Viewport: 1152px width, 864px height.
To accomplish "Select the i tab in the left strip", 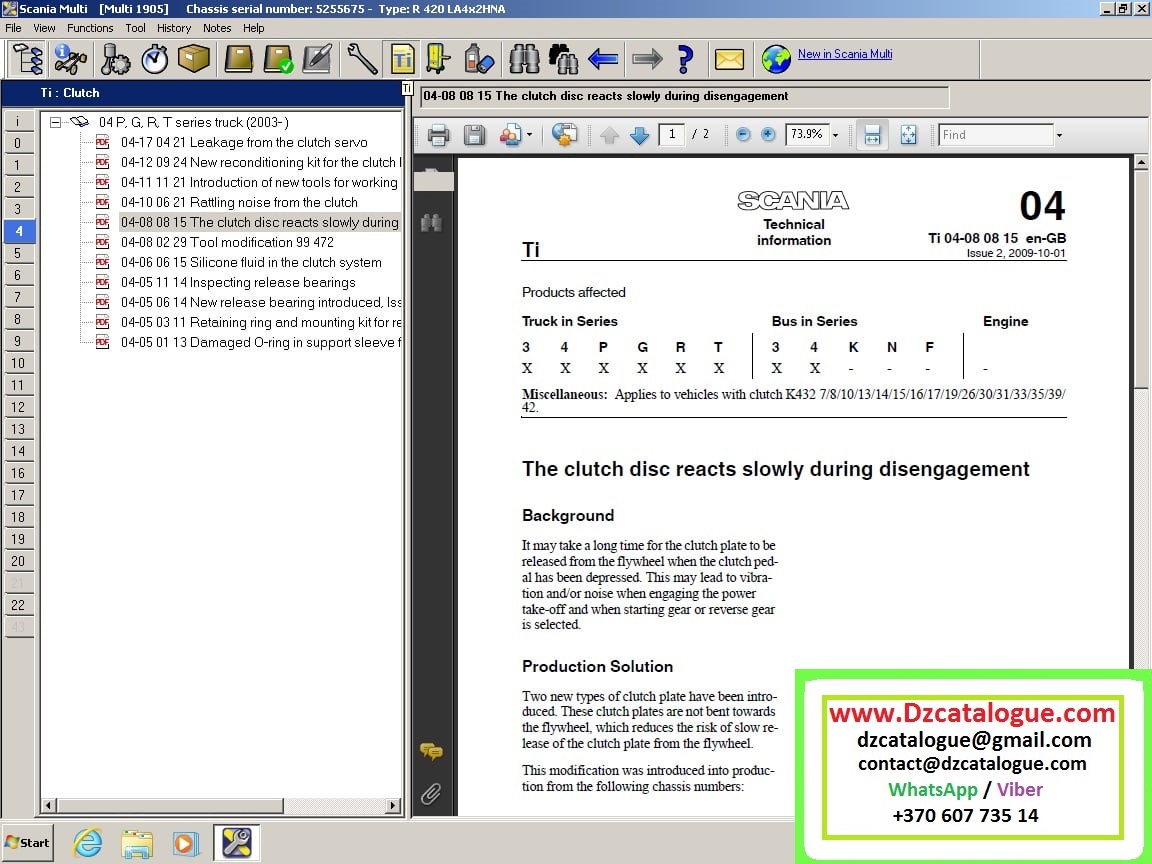I will click(x=18, y=121).
